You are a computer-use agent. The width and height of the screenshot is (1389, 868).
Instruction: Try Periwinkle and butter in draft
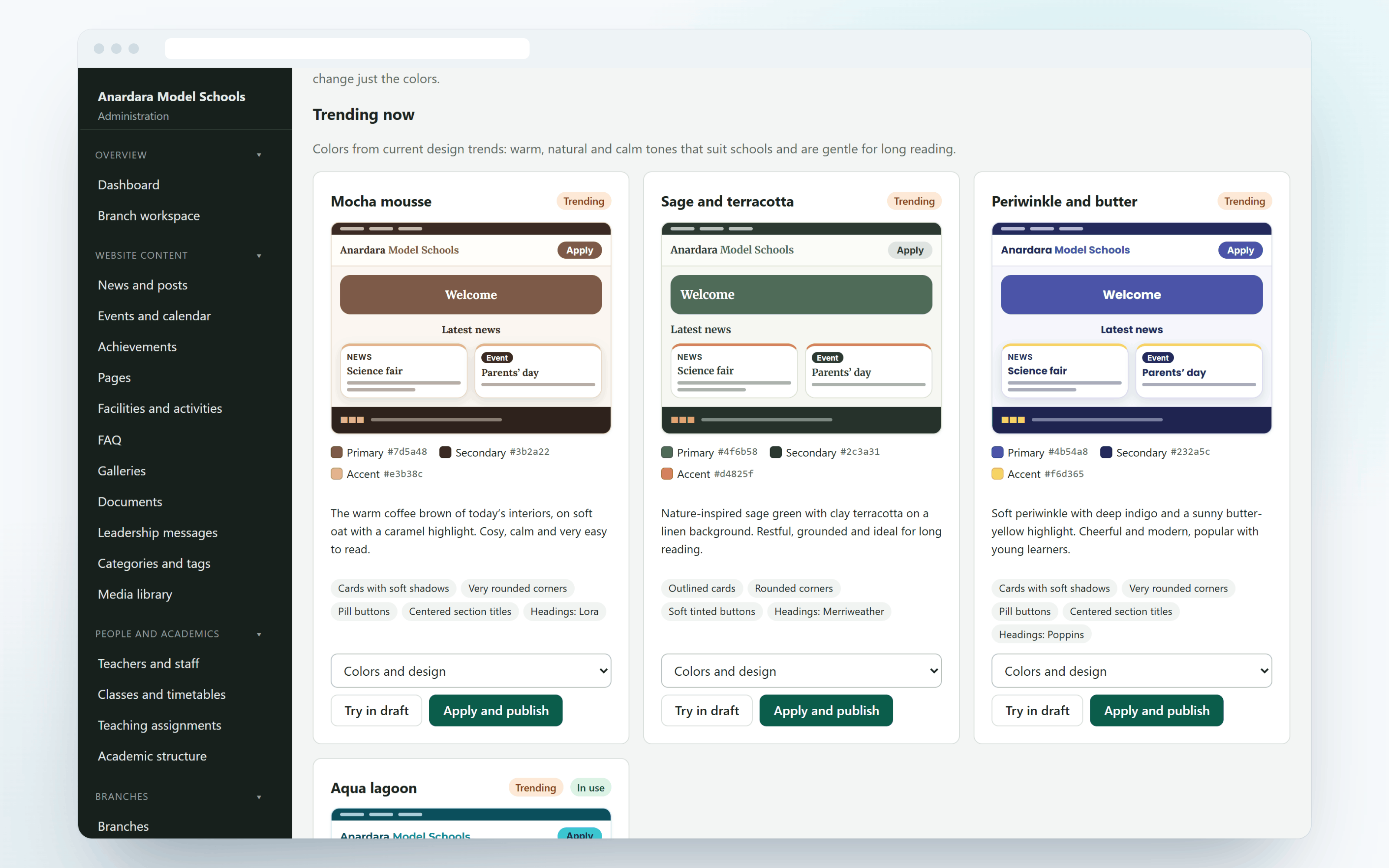[1037, 711]
